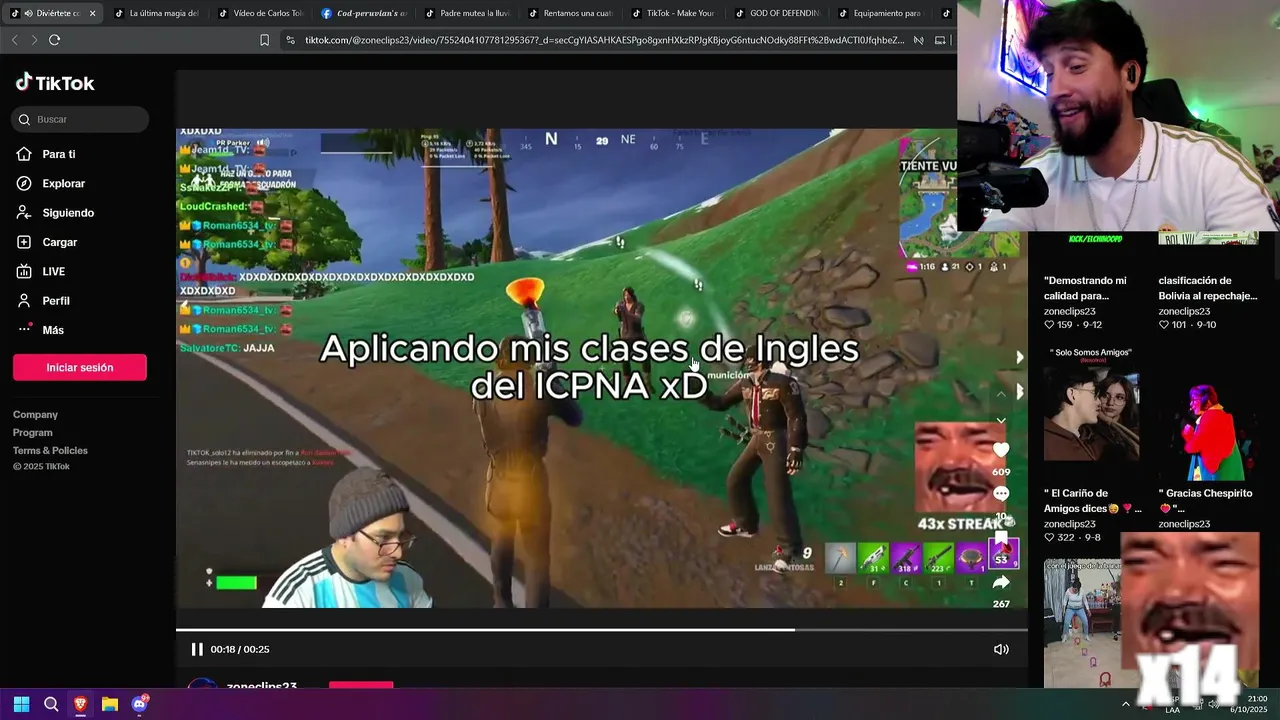Like the clasificación de Bolivia video with 101 heart

[1164, 325]
